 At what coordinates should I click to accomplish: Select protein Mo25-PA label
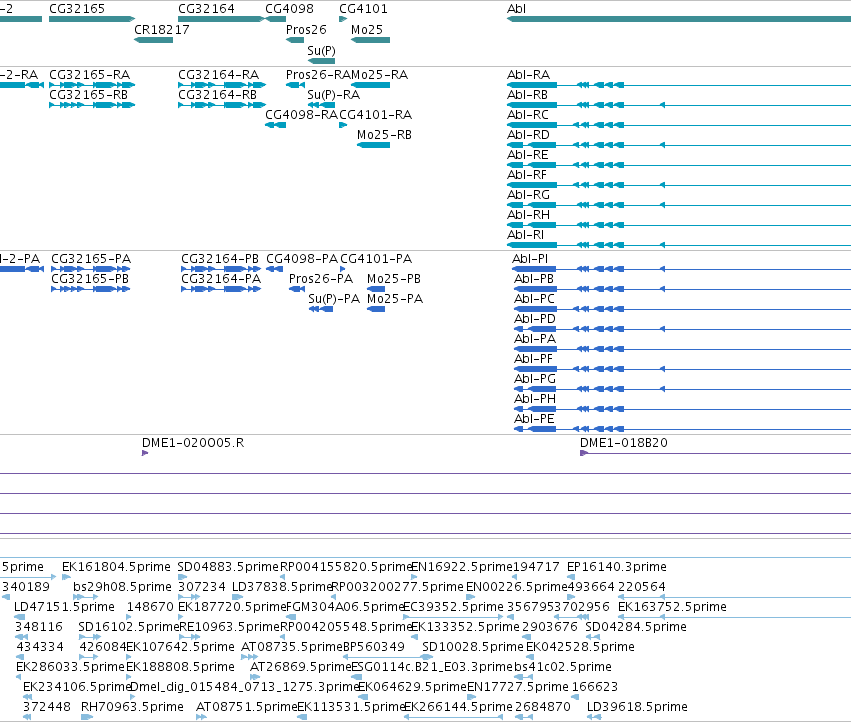click(395, 299)
